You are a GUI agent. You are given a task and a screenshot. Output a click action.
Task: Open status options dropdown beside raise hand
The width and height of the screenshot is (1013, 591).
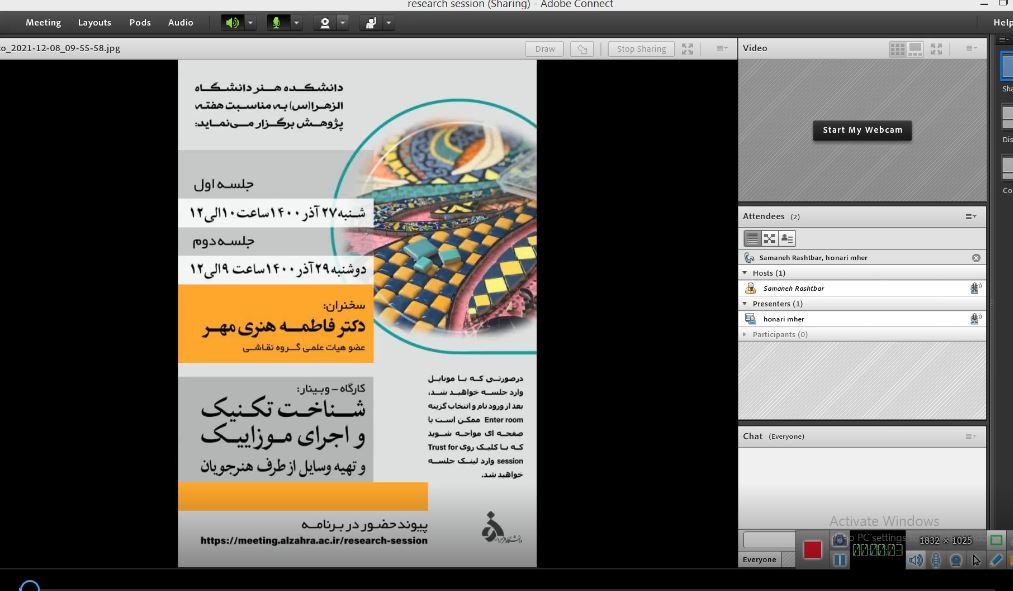[389, 23]
